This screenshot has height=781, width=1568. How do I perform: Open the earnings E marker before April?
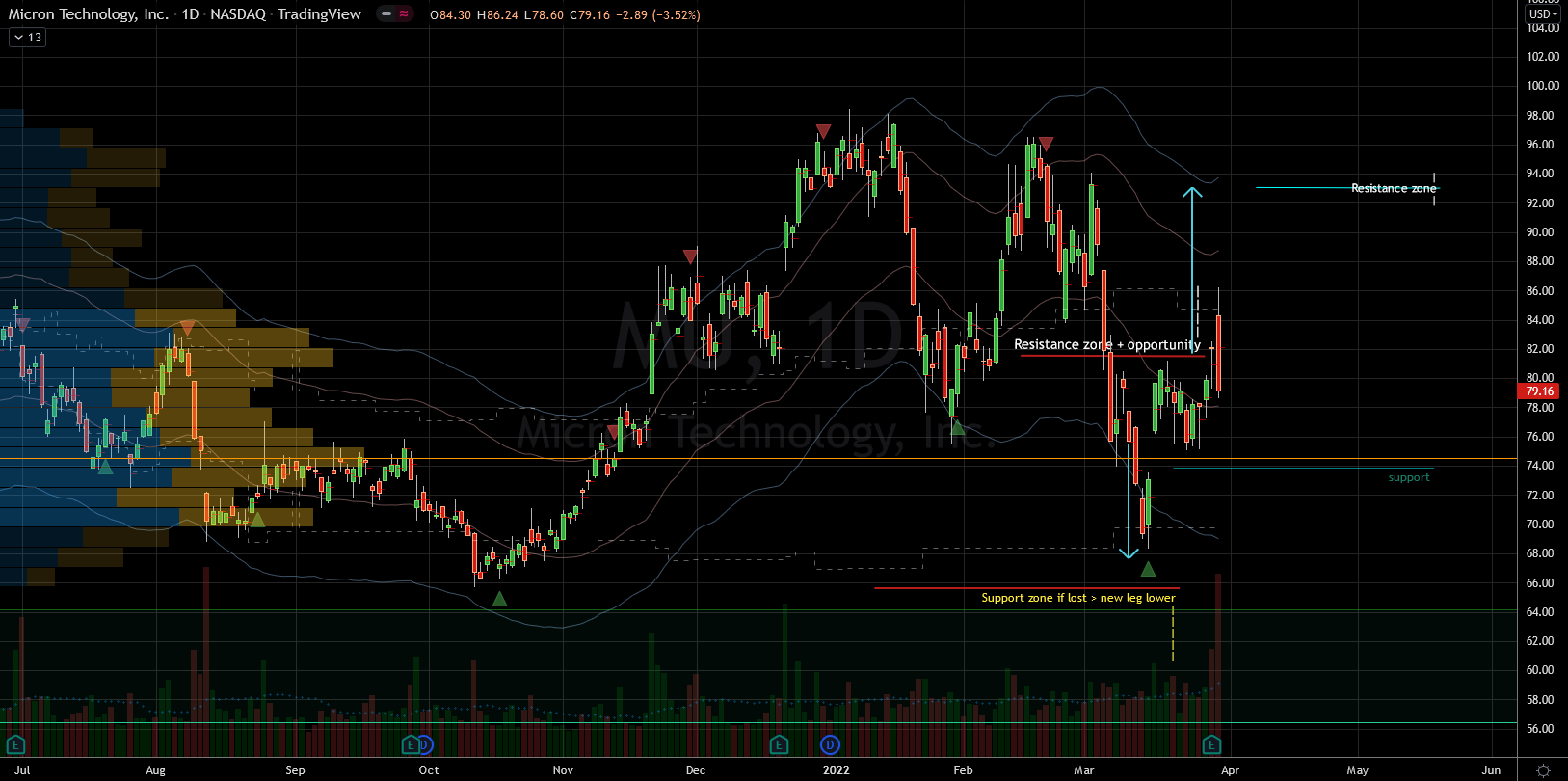1211,744
